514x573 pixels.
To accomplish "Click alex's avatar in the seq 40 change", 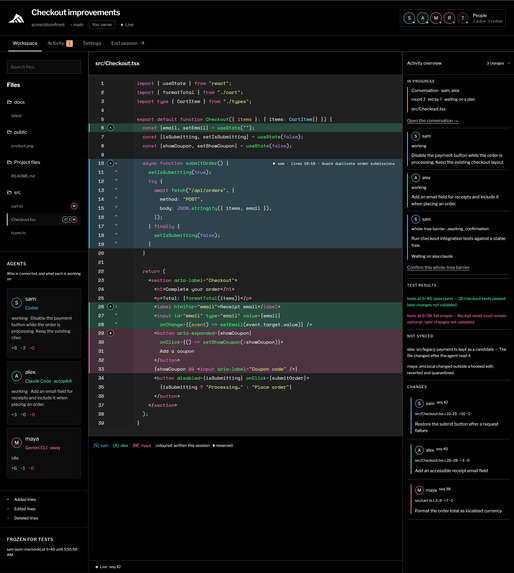I will [419, 450].
